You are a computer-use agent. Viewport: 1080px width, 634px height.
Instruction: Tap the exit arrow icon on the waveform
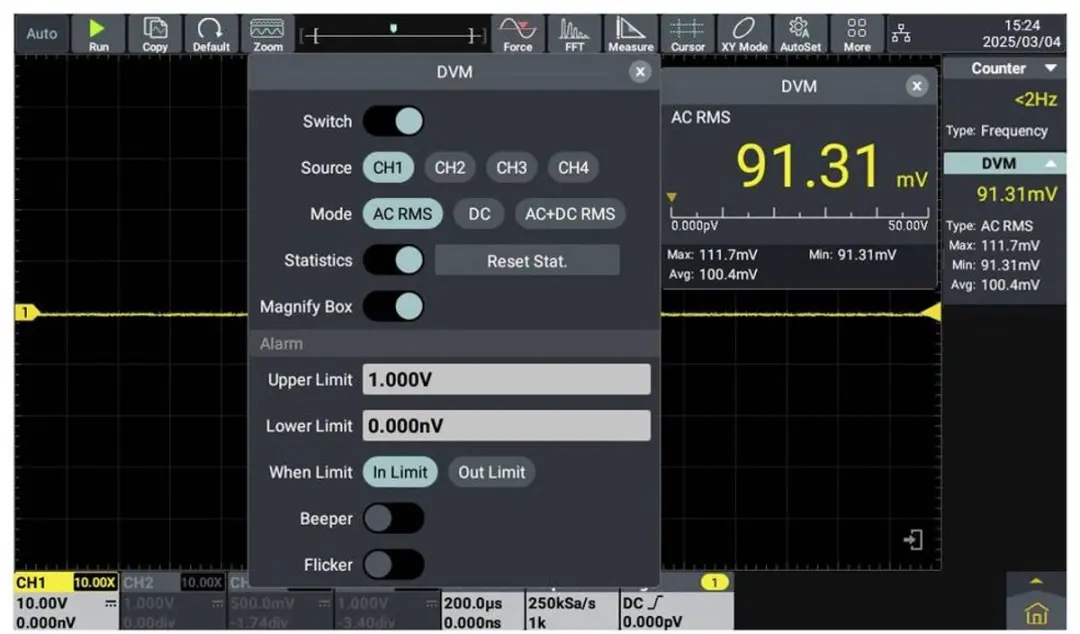click(913, 540)
